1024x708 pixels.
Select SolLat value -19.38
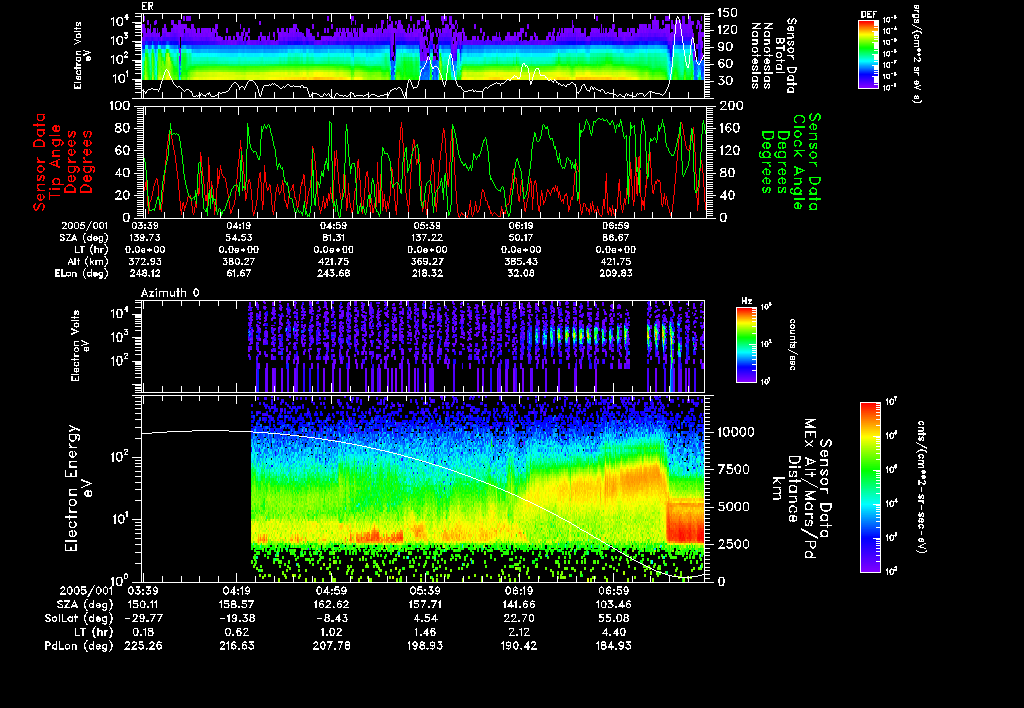coord(236,618)
